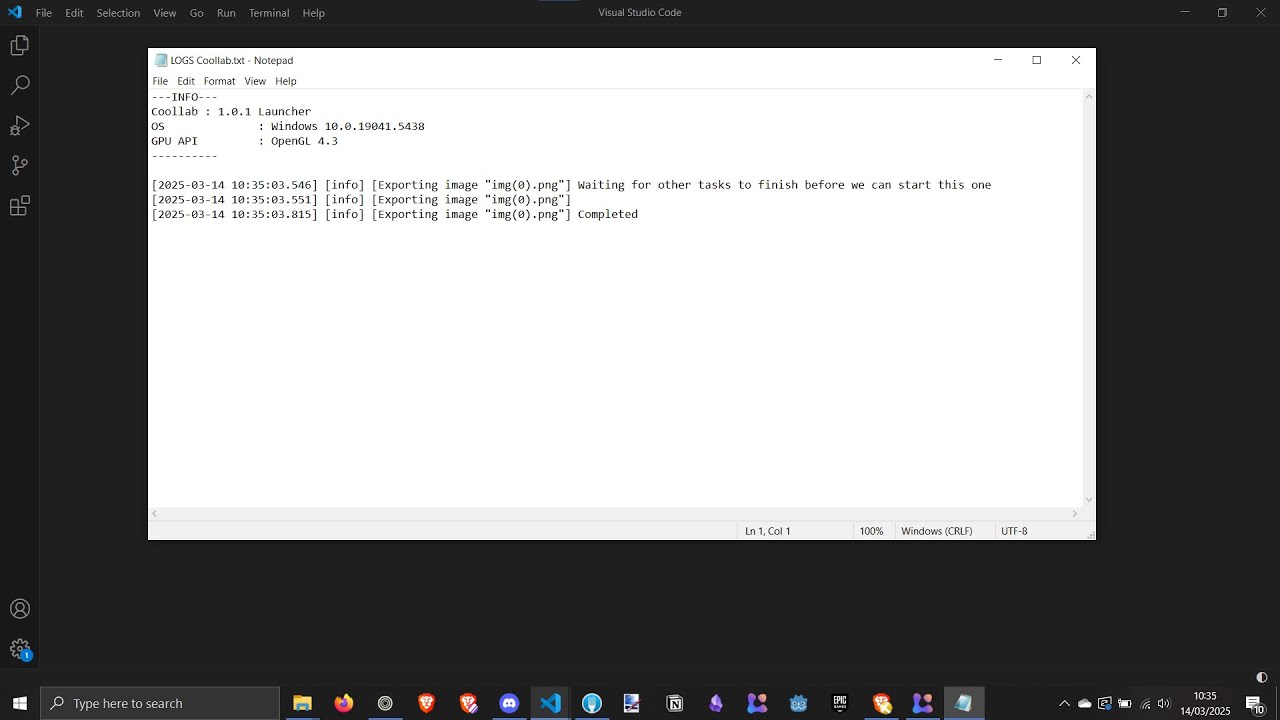Click the "Windows (CRLF)" status bar entry
This screenshot has height=720, width=1280.
[937, 531]
